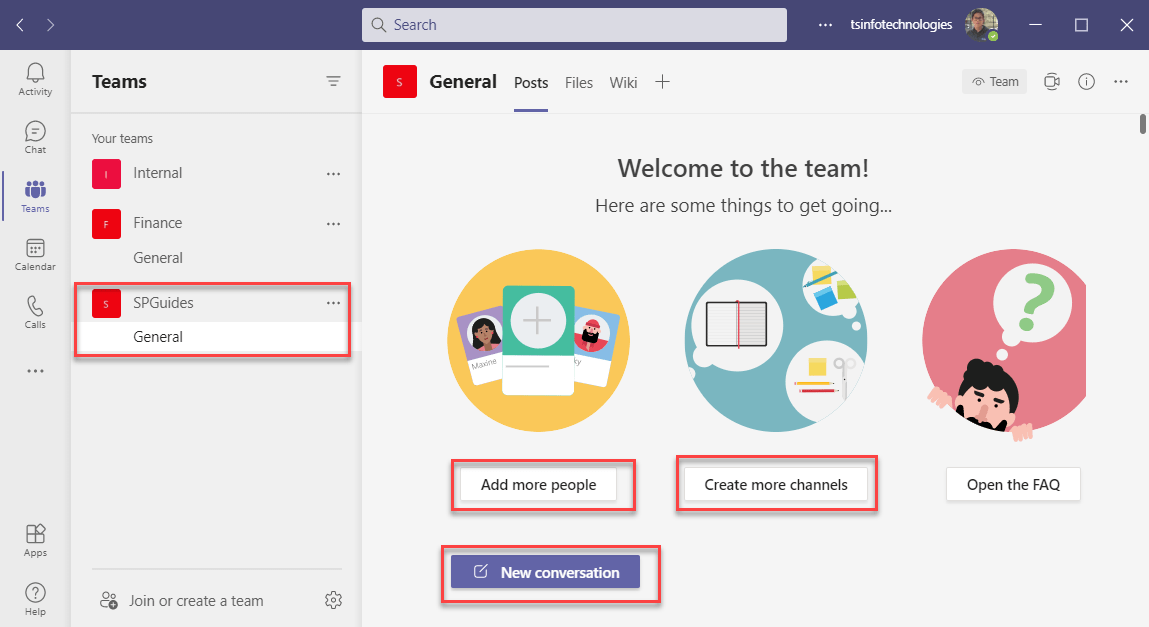Show more apps ellipsis in sidebar
The image size is (1149, 627).
coord(35,371)
